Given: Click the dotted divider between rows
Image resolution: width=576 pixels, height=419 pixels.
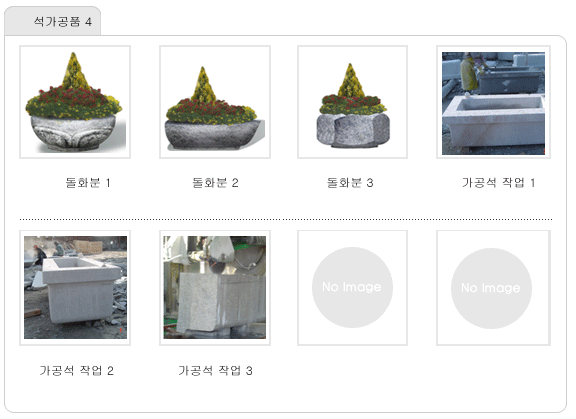Looking at the screenshot, I should (286, 219).
